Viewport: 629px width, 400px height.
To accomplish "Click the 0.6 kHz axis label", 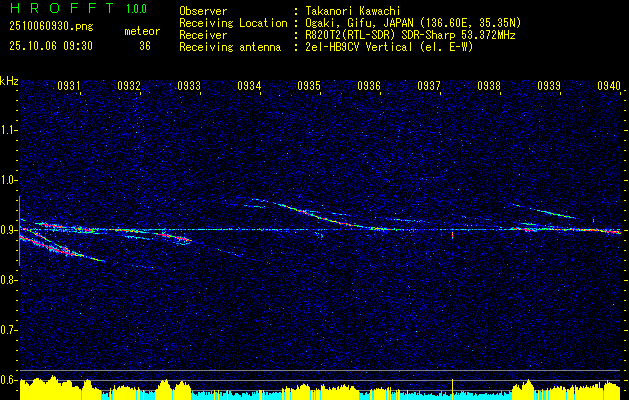I will (x=8, y=380).
